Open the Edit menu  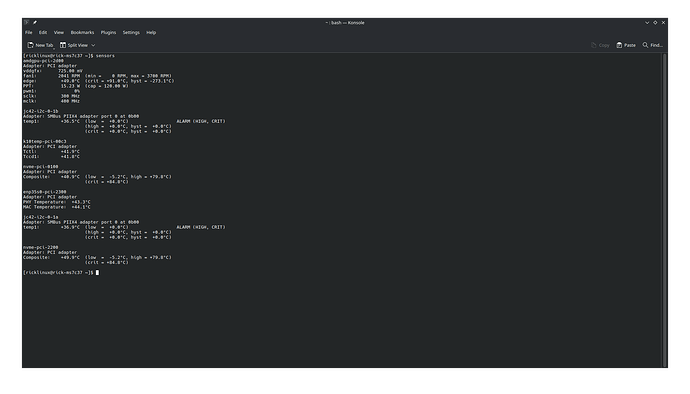pos(43,33)
